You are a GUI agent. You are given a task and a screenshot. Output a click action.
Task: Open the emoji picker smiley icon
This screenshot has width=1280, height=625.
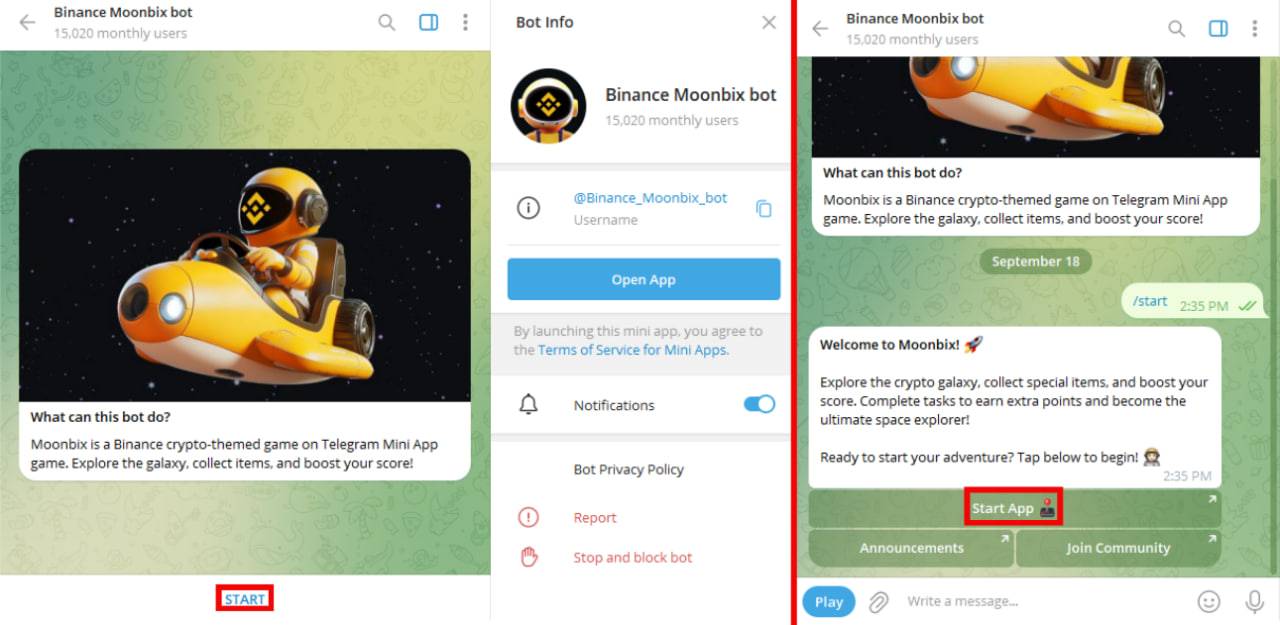coord(1209,601)
